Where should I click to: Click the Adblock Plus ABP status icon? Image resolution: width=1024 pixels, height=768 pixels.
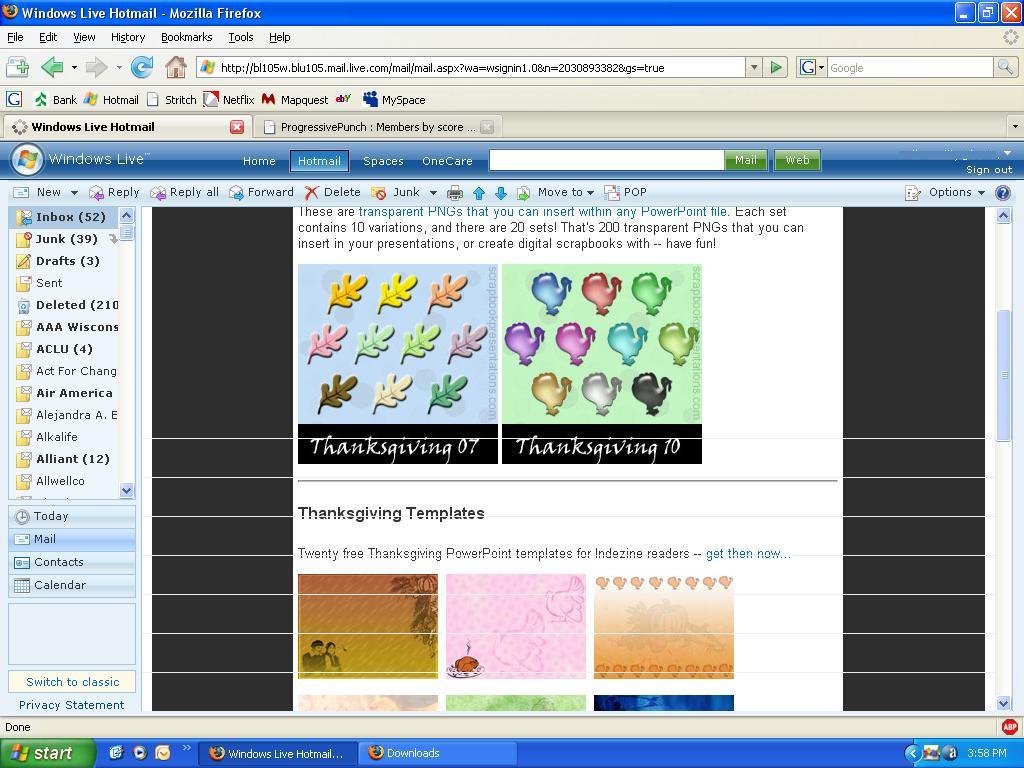1010,726
